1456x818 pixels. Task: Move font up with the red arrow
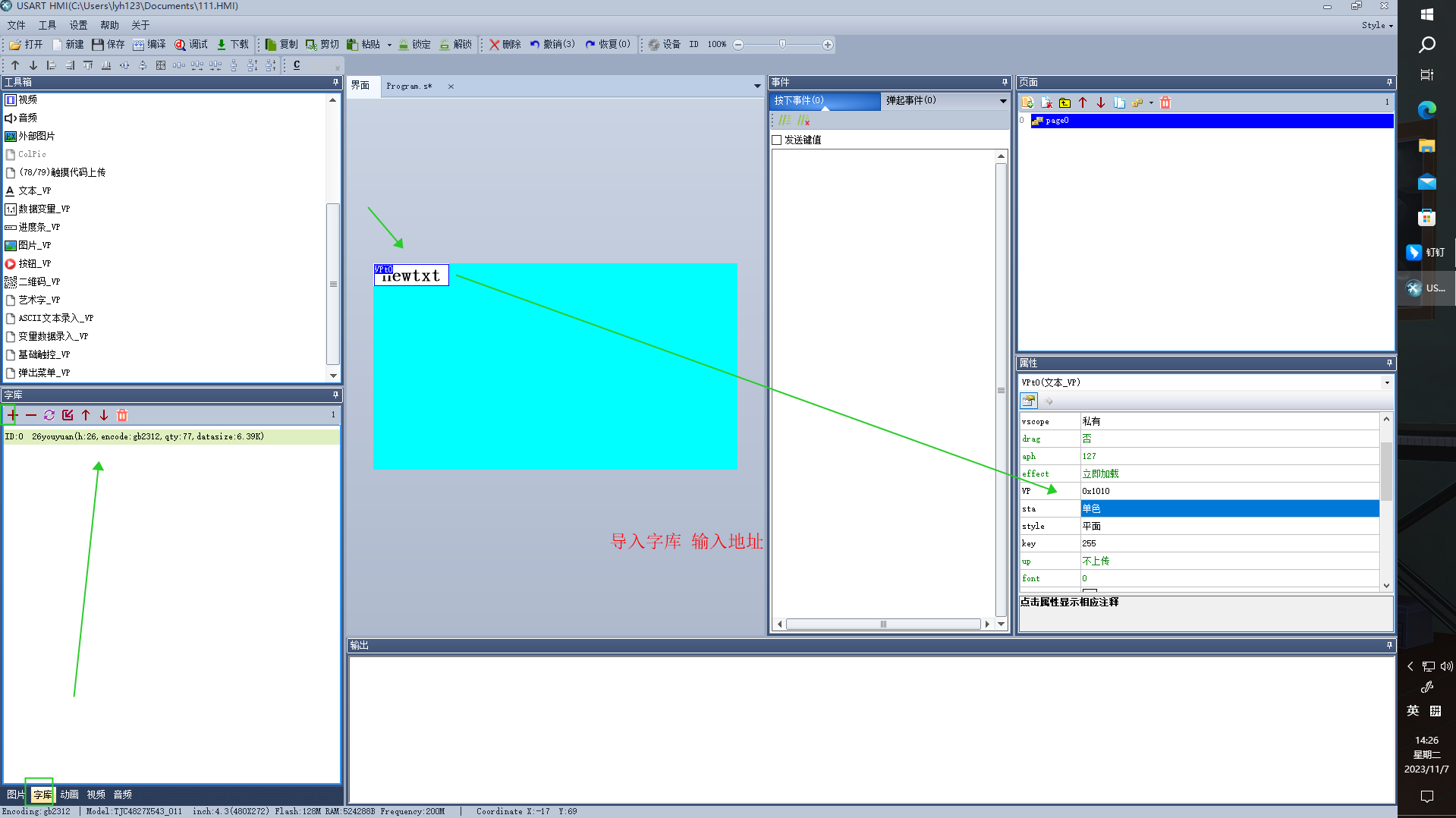(86, 415)
